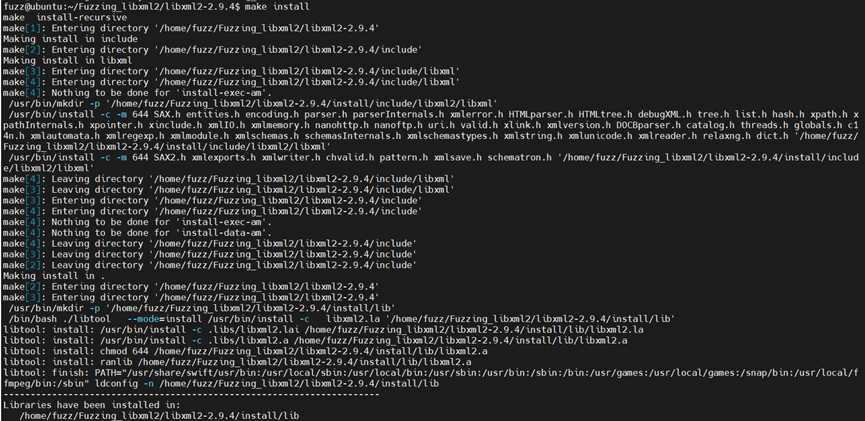This screenshot has height=421, width=865.
Task: Click the 'Making install in .' line
Action: click(x=54, y=276)
